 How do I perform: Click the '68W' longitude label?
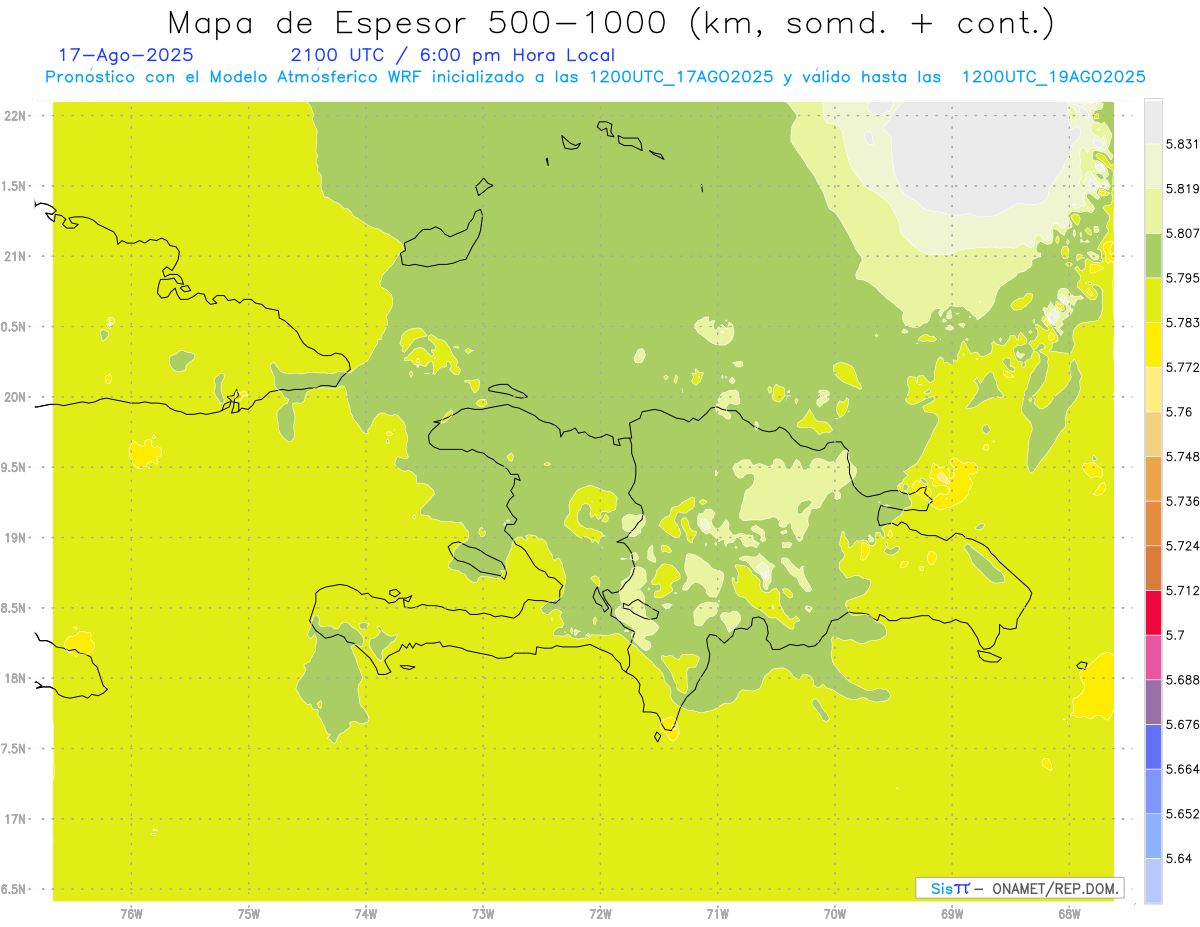tap(1068, 914)
